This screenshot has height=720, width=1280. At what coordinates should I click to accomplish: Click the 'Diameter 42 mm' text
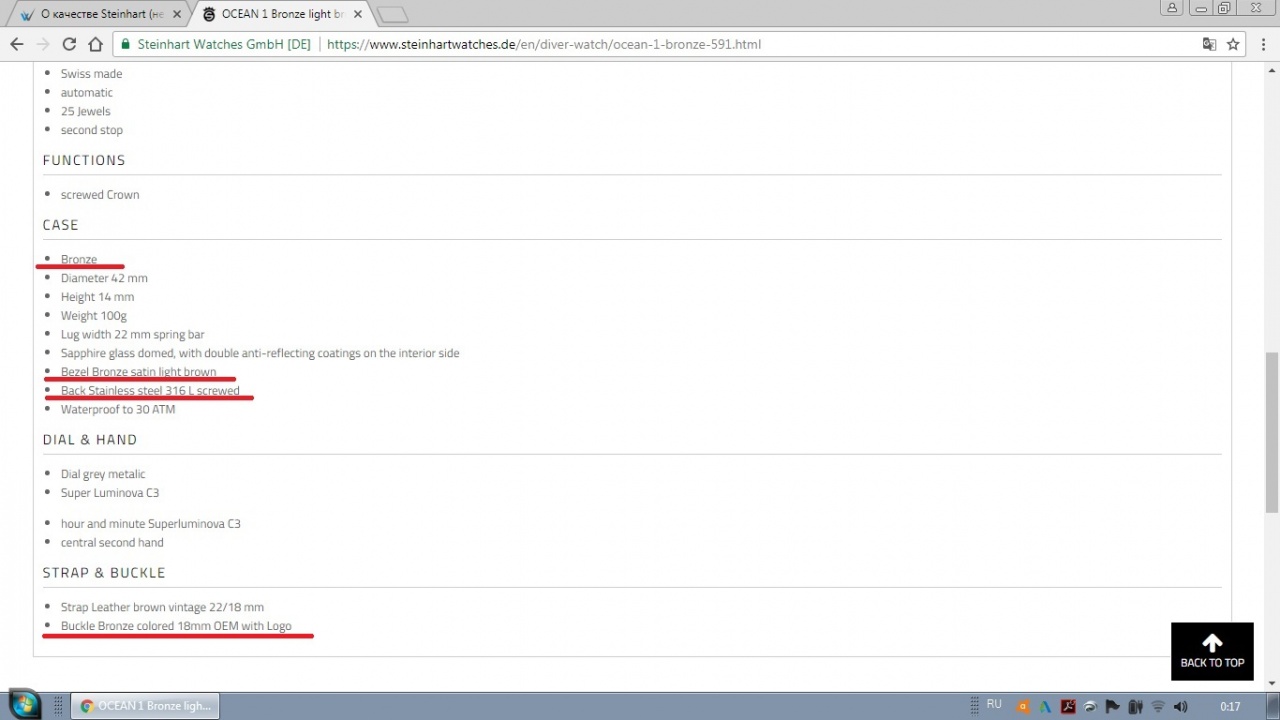pyautogui.click(x=104, y=278)
